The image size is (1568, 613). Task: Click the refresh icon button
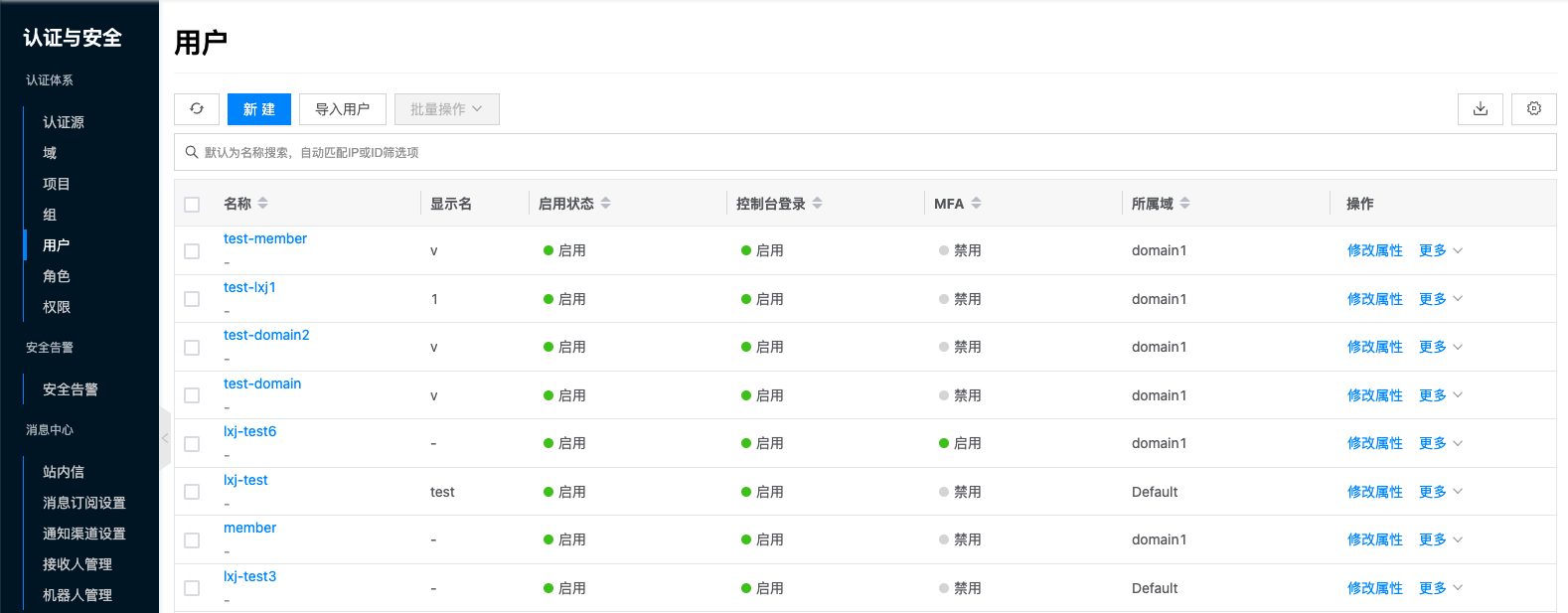point(197,109)
